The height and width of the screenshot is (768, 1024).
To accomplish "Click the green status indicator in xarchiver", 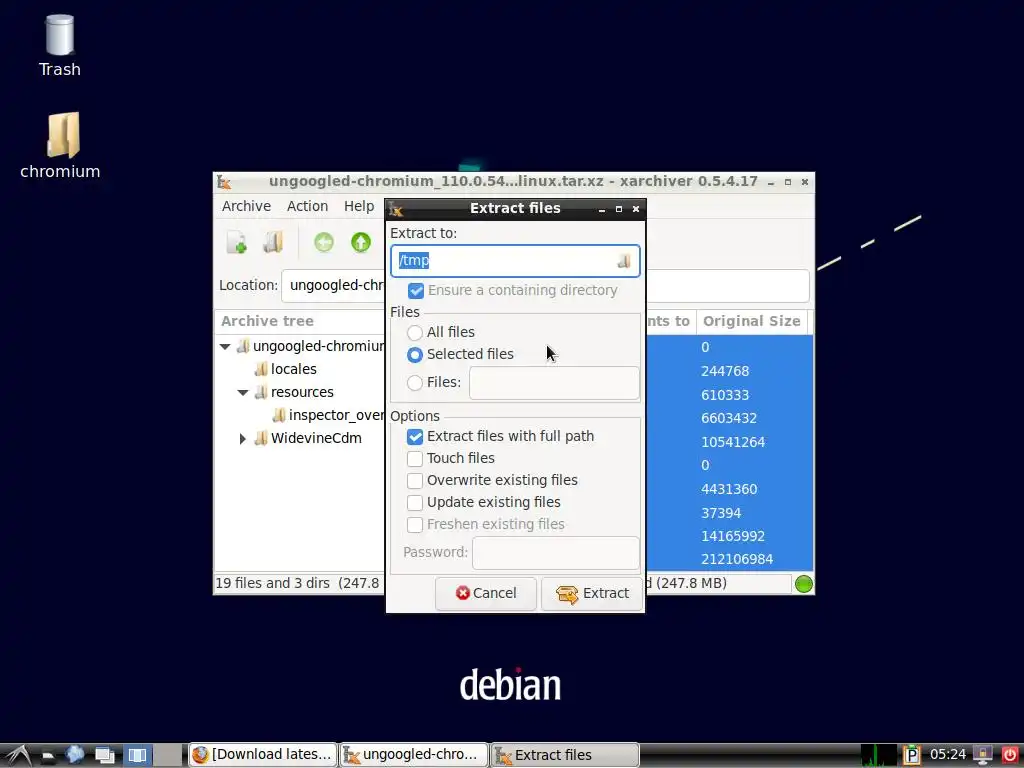I will tap(804, 584).
